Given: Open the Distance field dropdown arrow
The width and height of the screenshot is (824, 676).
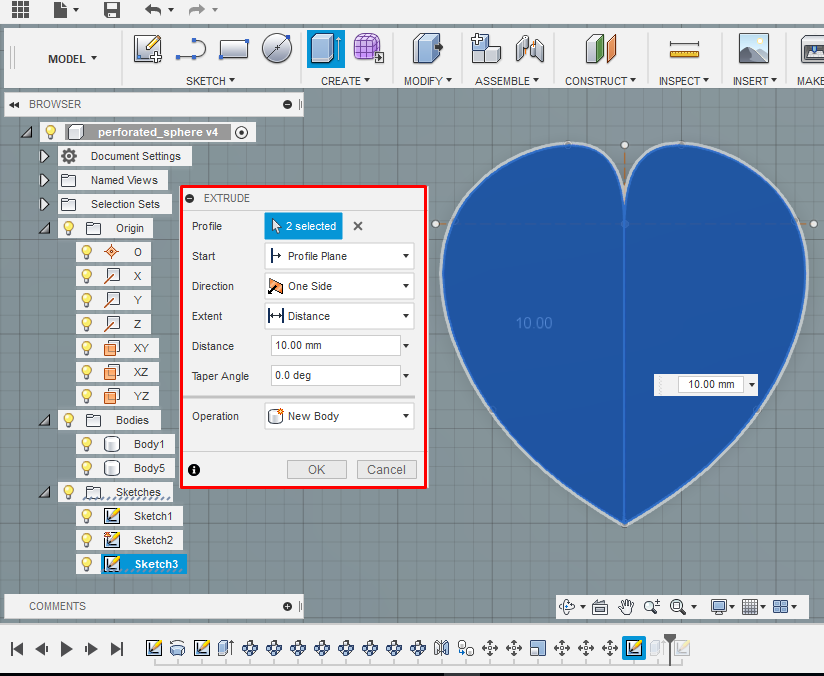Looking at the screenshot, I should 406,346.
